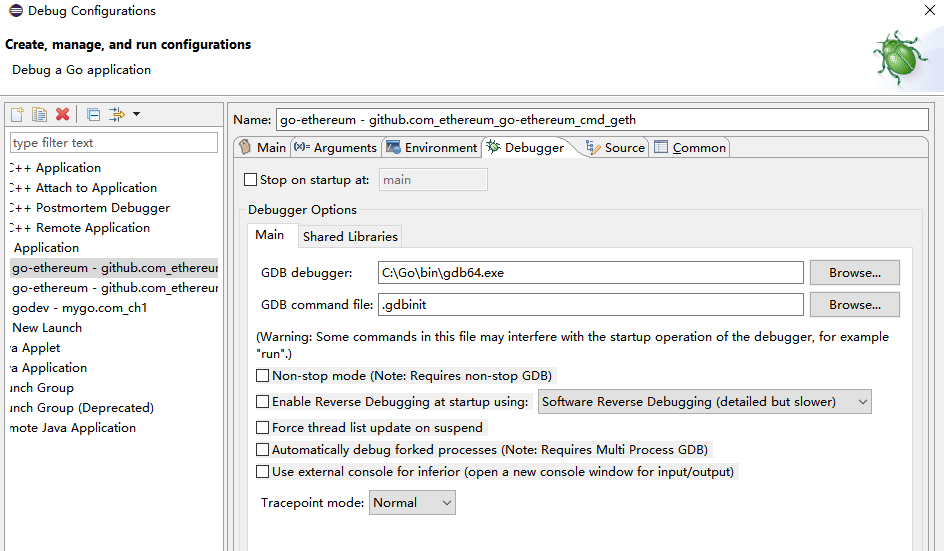Open the Tracepoint mode dropdown
This screenshot has height=551, width=944.
tap(412, 503)
